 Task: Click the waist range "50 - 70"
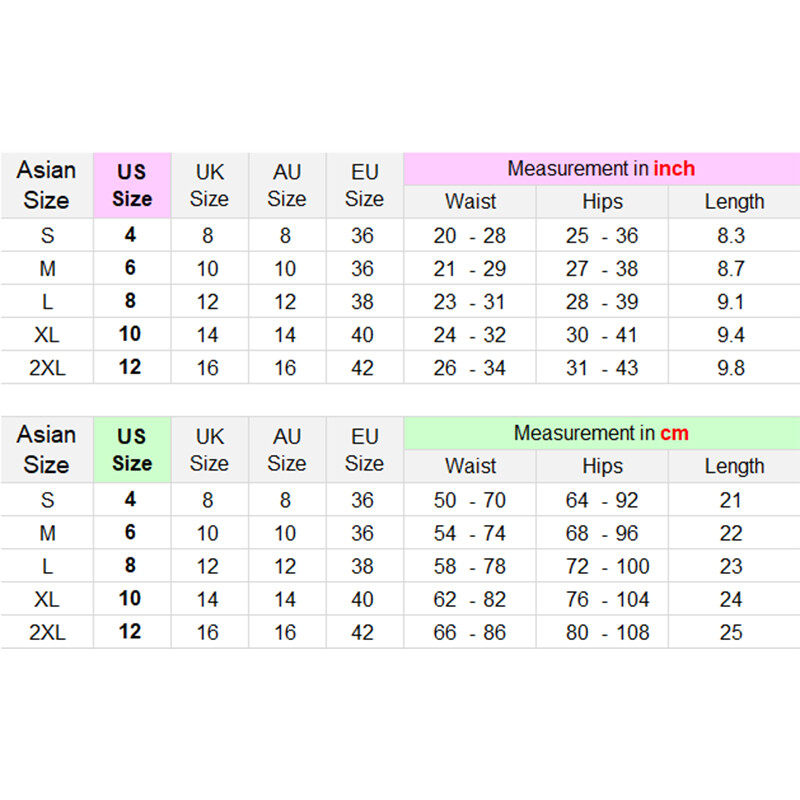[x=470, y=500]
